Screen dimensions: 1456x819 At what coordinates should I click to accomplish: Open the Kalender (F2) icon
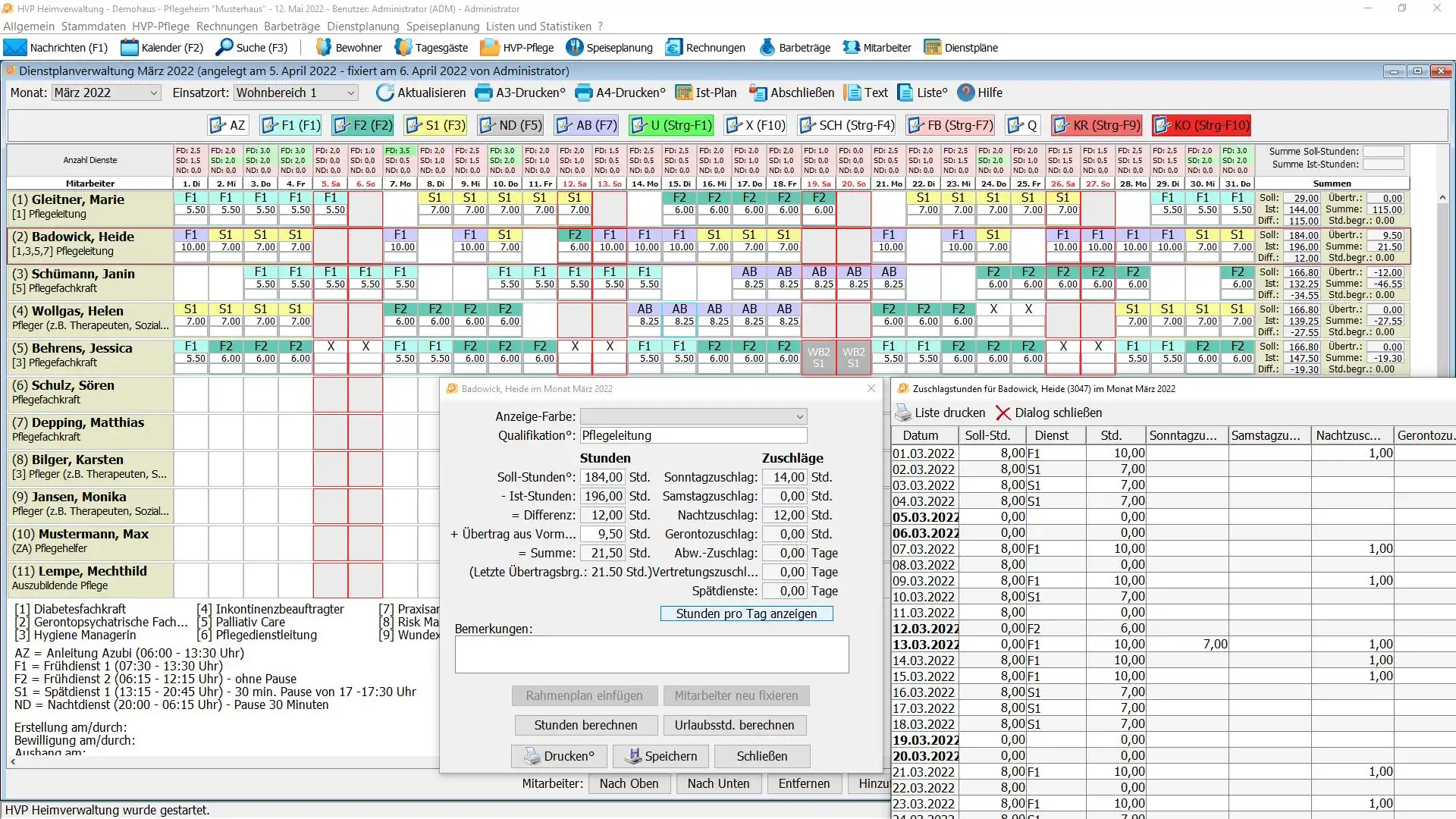[x=130, y=48]
